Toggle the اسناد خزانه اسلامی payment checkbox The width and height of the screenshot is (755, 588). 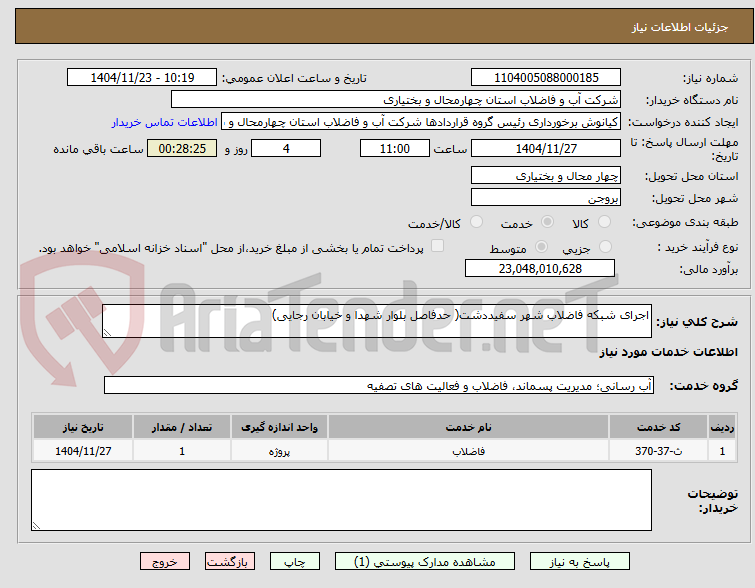[437, 246]
